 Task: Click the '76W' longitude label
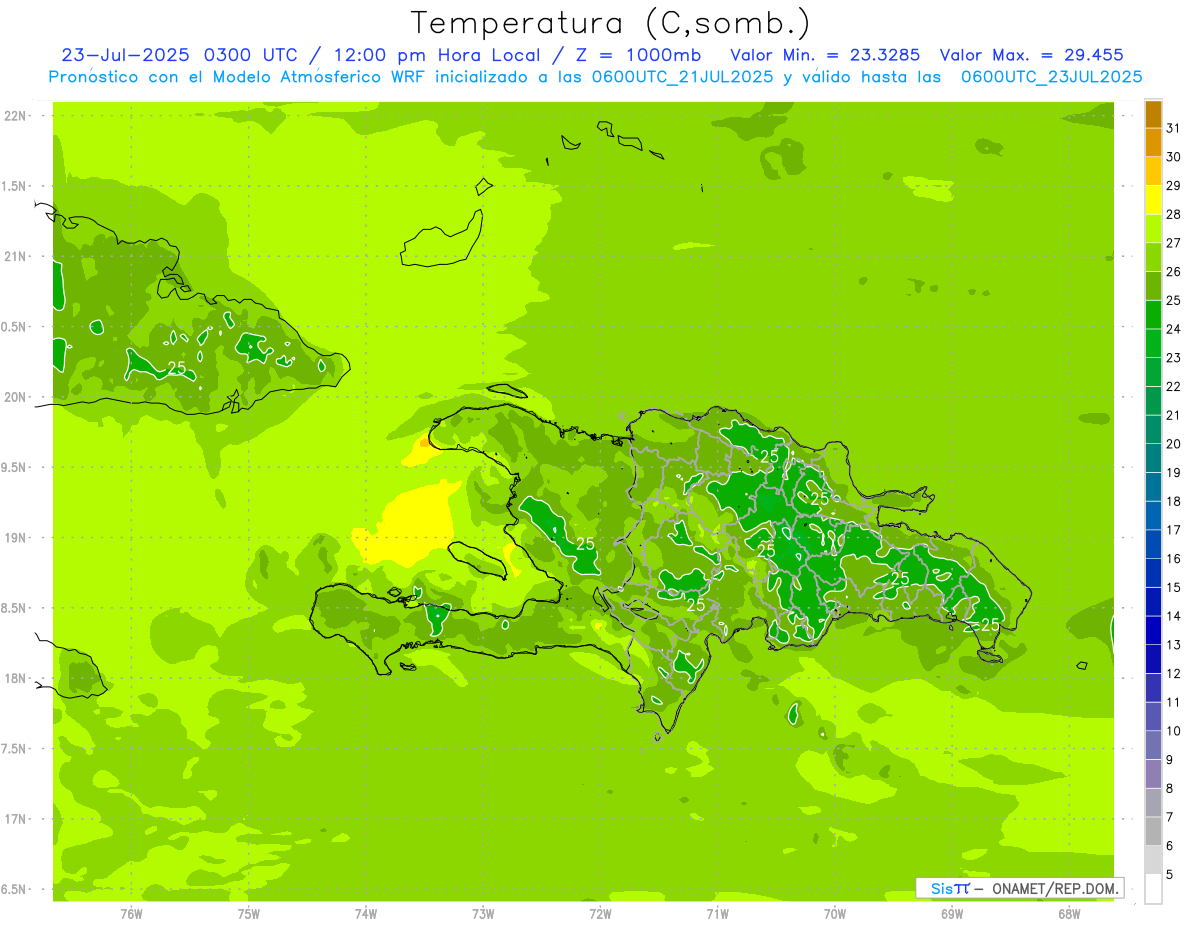click(131, 914)
